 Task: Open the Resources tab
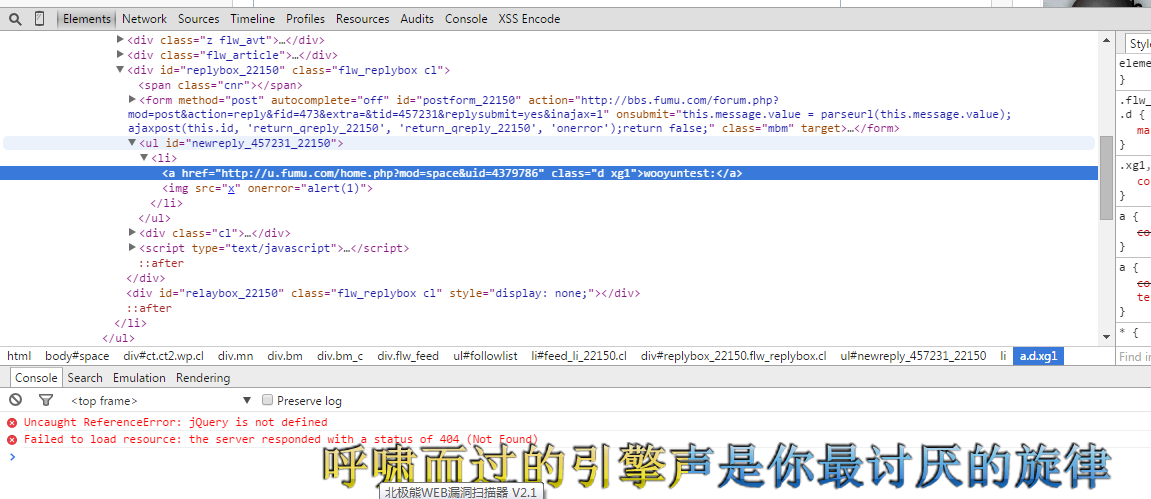click(363, 19)
